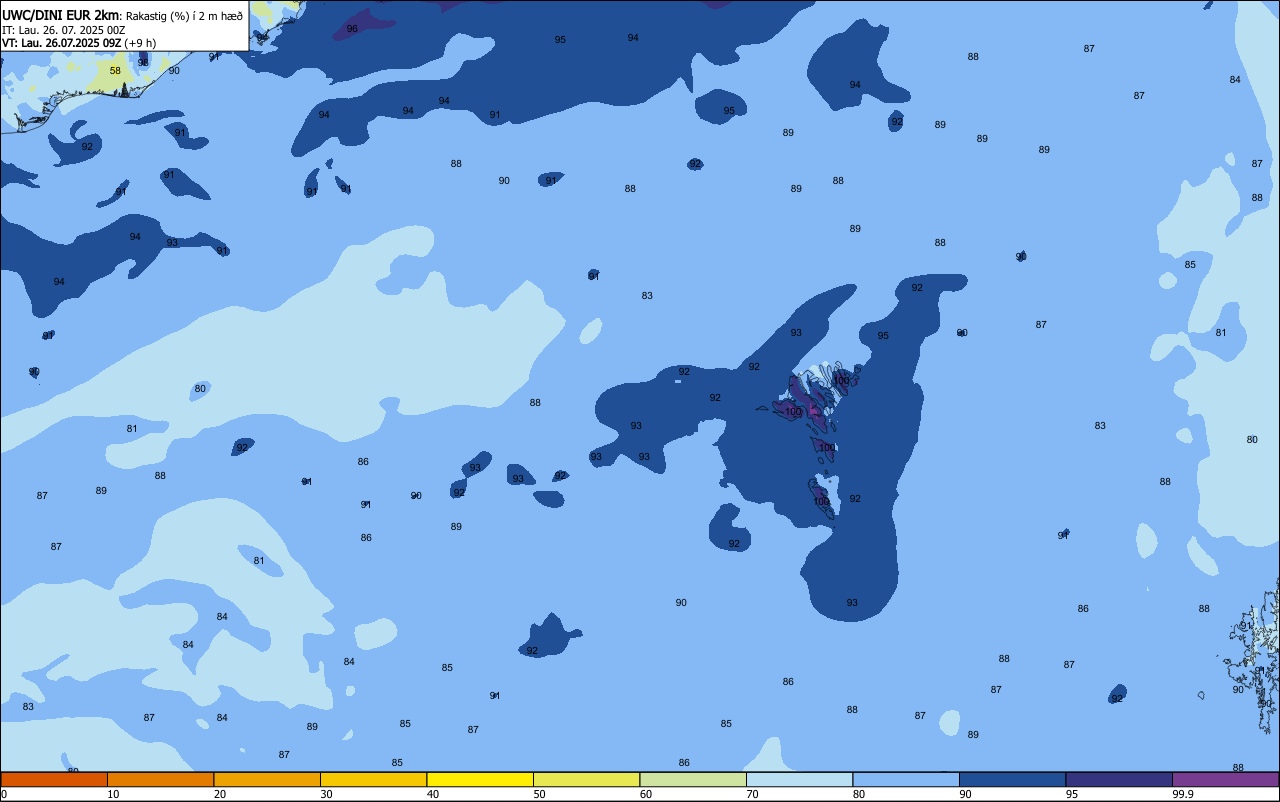Select the 30–40 golden legend swatch
Screen dimensions: 1280x802
[373, 780]
